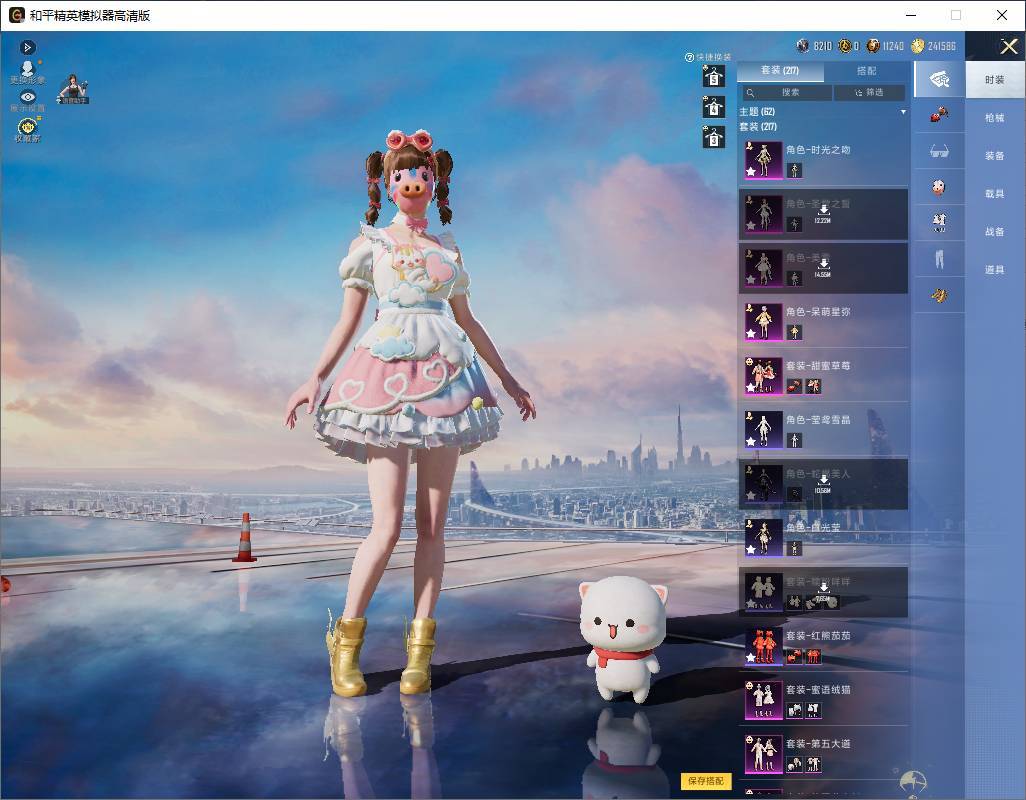Open the 道具 items tab
This screenshot has height=800, width=1026.
coord(995,270)
